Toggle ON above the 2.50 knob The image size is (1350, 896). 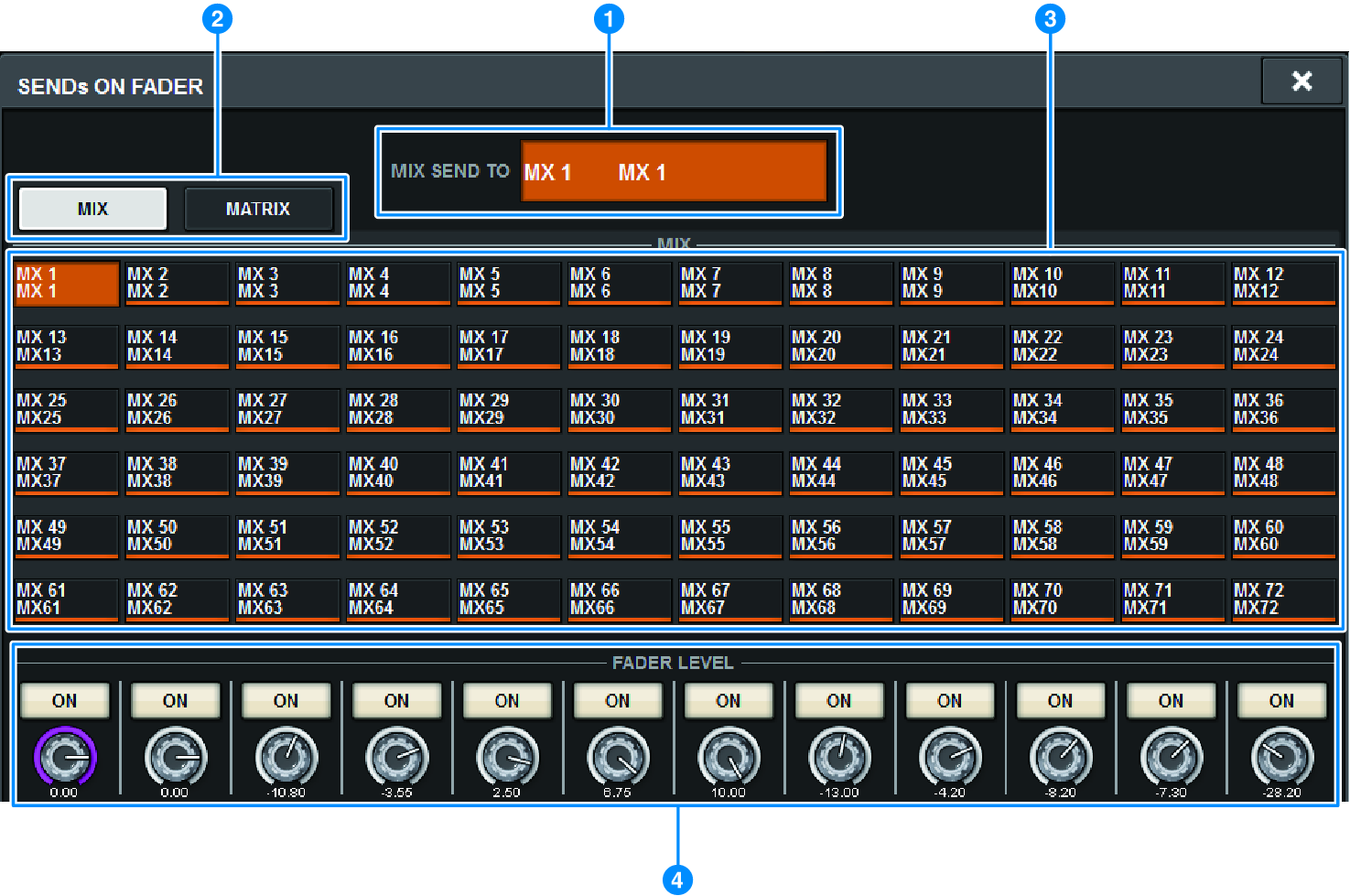click(x=507, y=700)
